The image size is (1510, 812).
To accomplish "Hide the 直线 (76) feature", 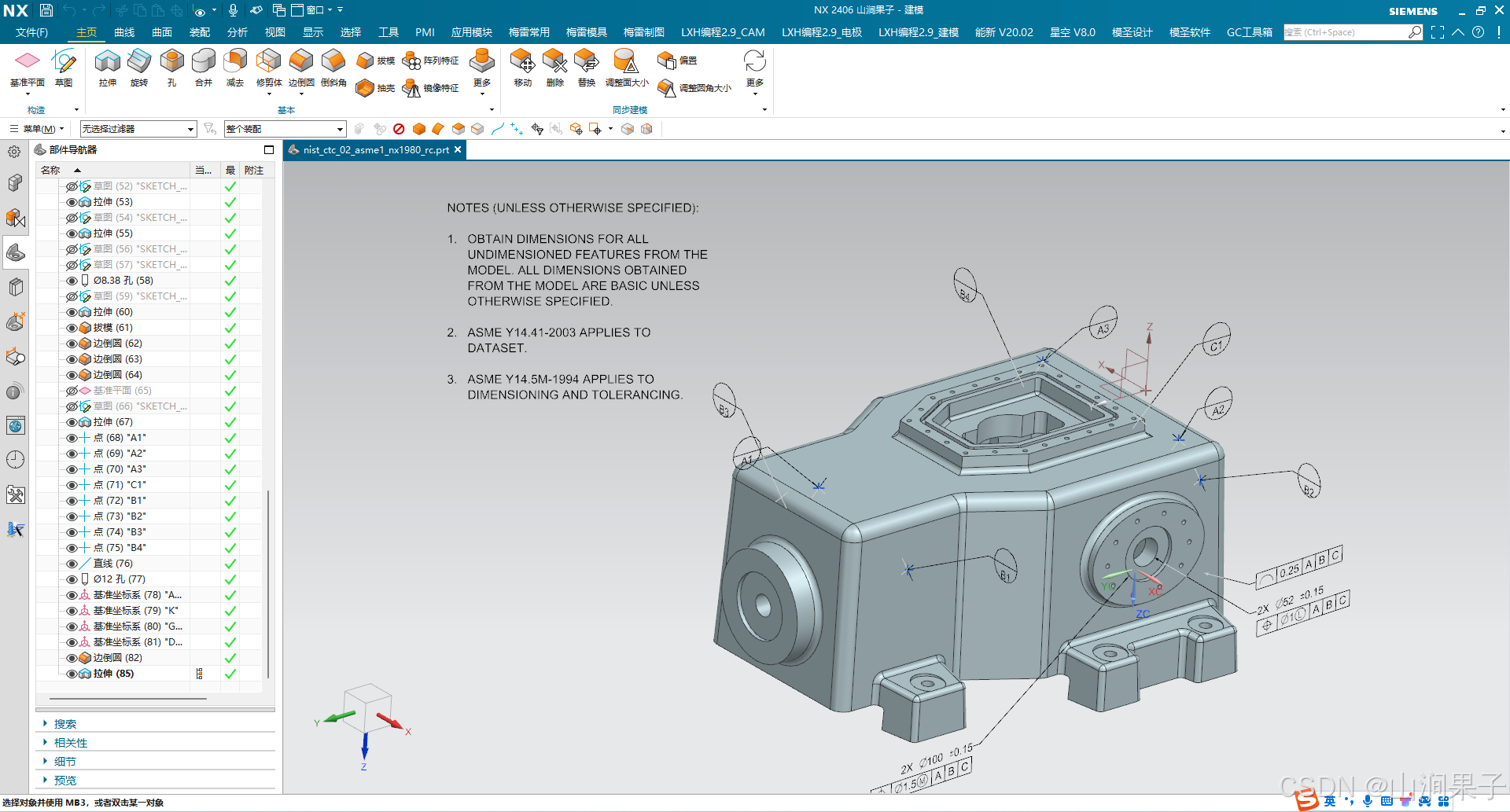I will pyautogui.click(x=72, y=564).
